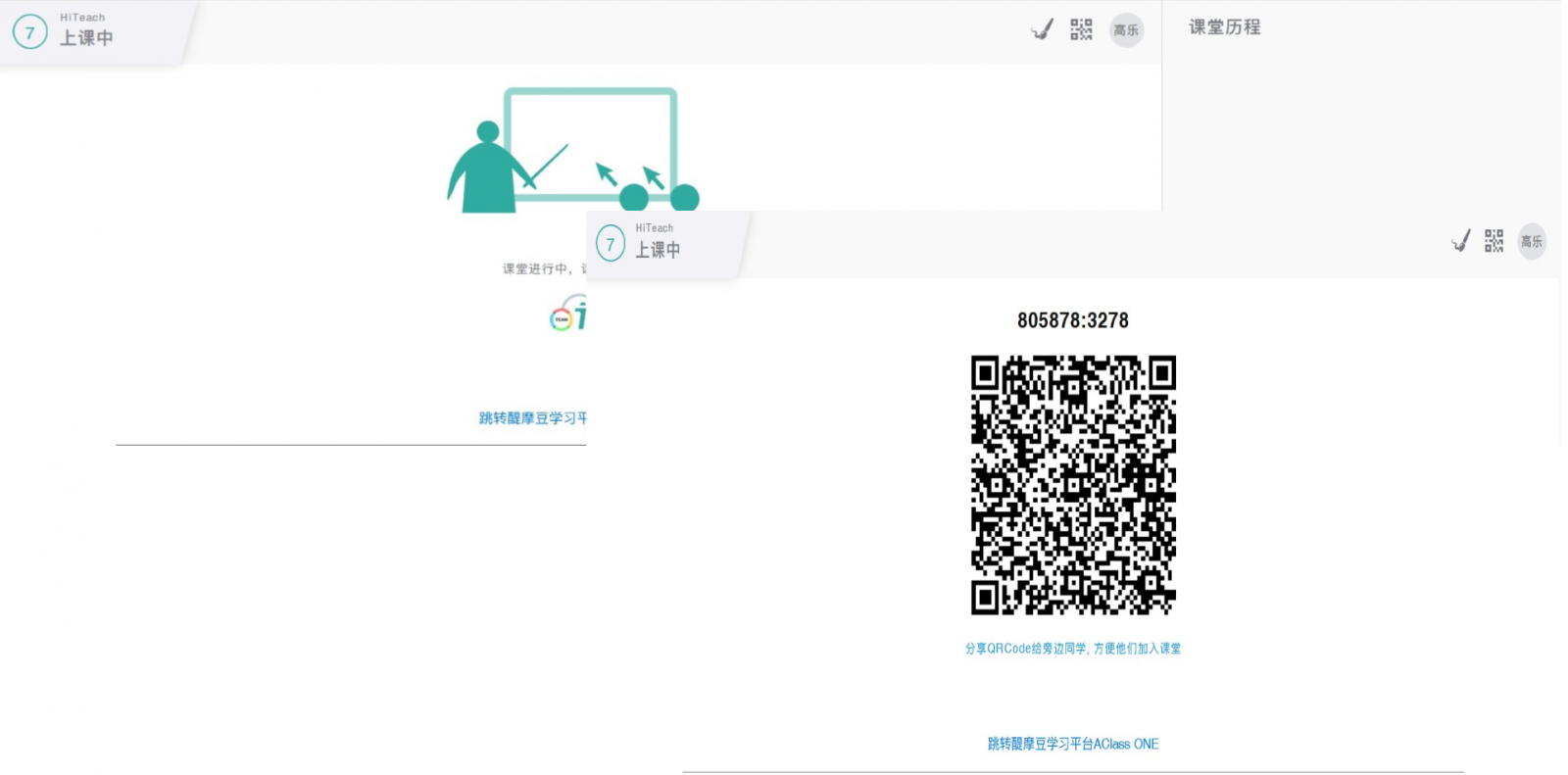Follow the 跳转醍摩豆学习平台AClass ONE link
Image resolution: width=1568 pixels, height=775 pixels.
1072,744
